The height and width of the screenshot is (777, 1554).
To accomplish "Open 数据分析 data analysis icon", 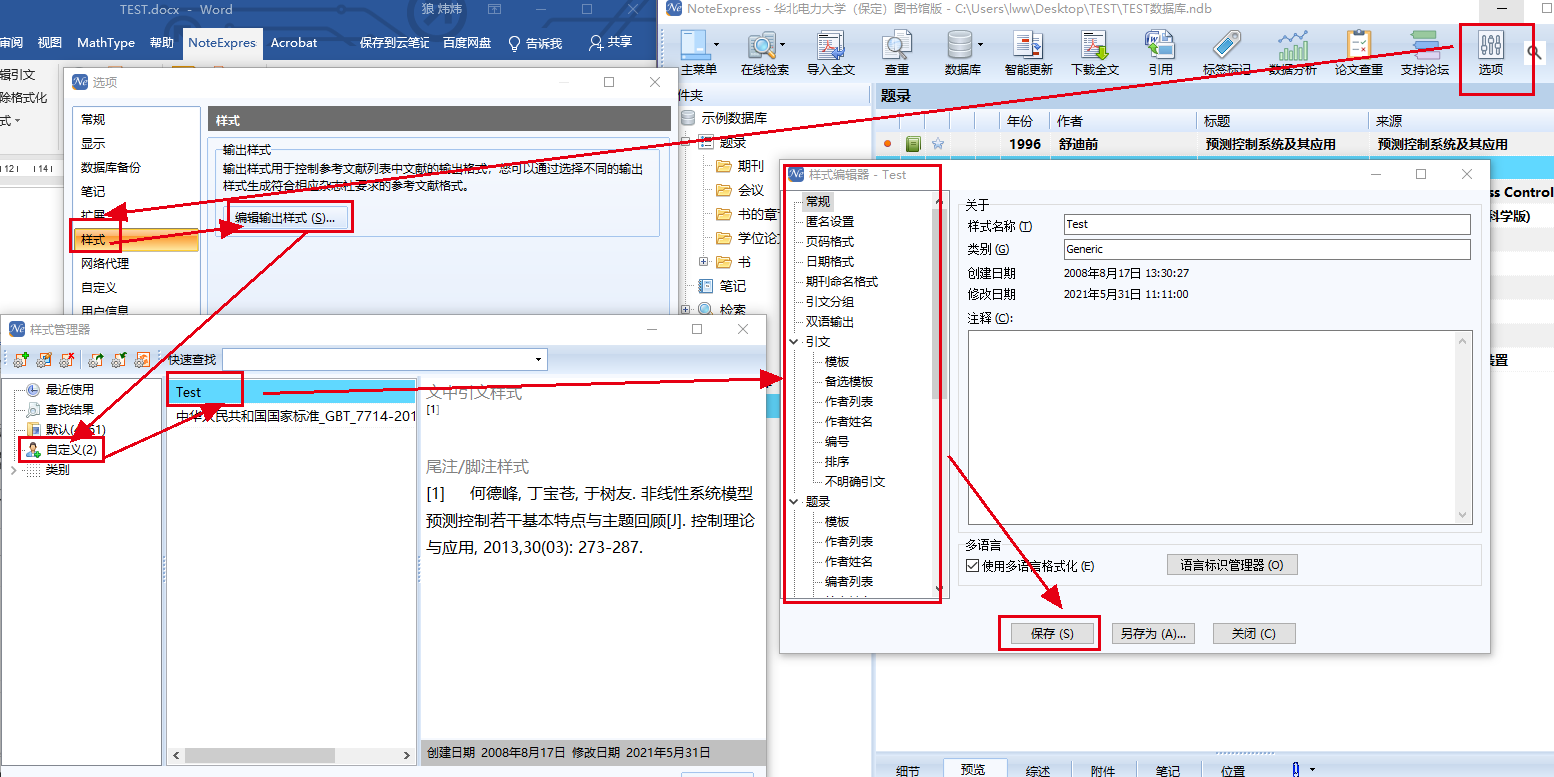I will pos(1292,53).
